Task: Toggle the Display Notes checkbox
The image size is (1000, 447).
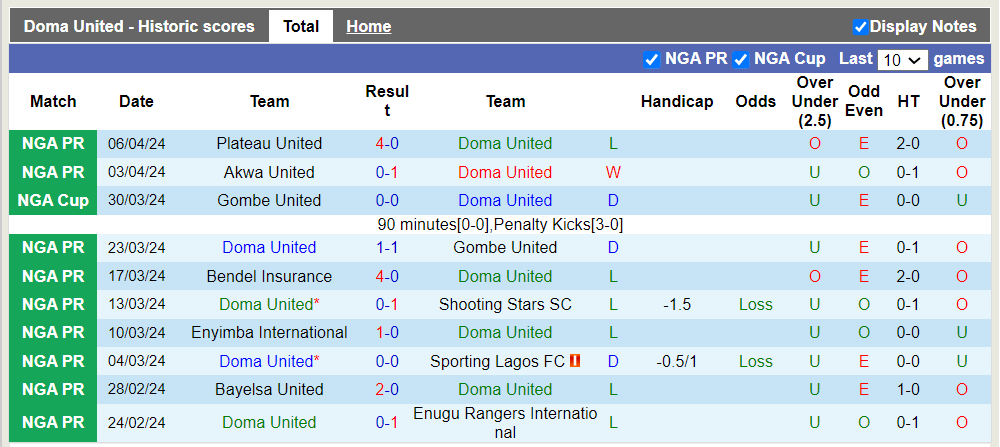Action: [860, 27]
